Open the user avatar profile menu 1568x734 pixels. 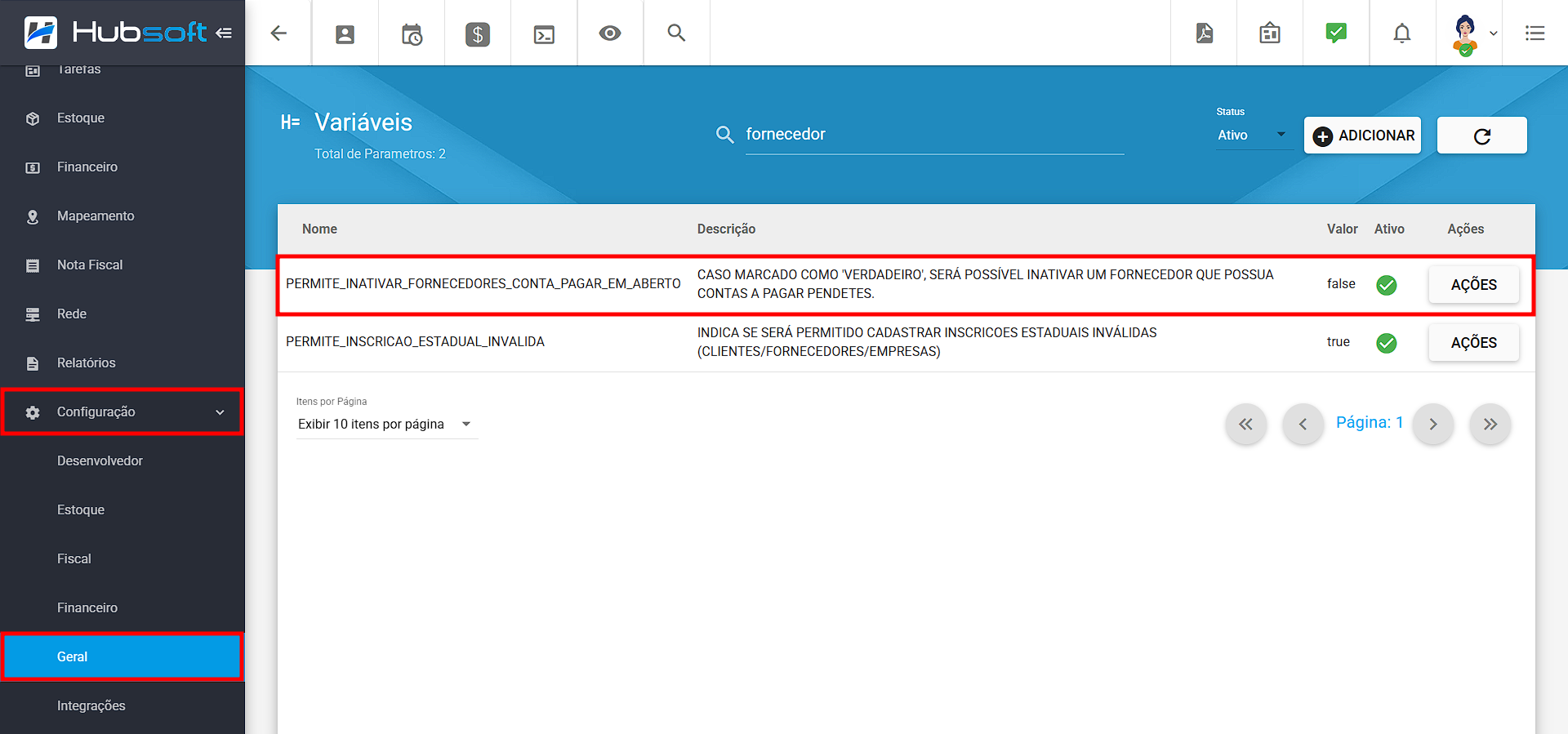pyautogui.click(x=1465, y=35)
